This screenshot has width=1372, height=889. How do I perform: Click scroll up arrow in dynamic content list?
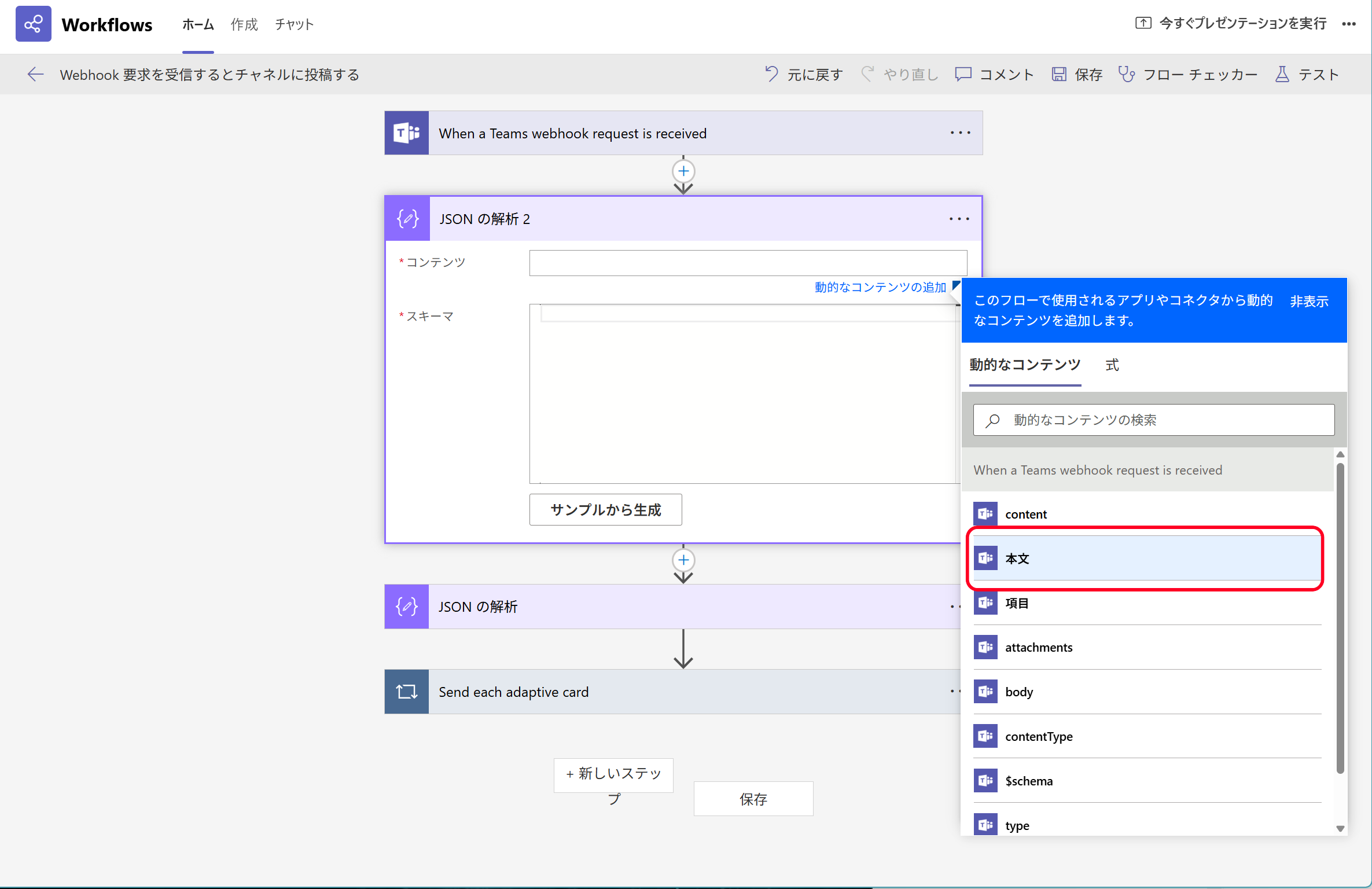(x=1340, y=454)
